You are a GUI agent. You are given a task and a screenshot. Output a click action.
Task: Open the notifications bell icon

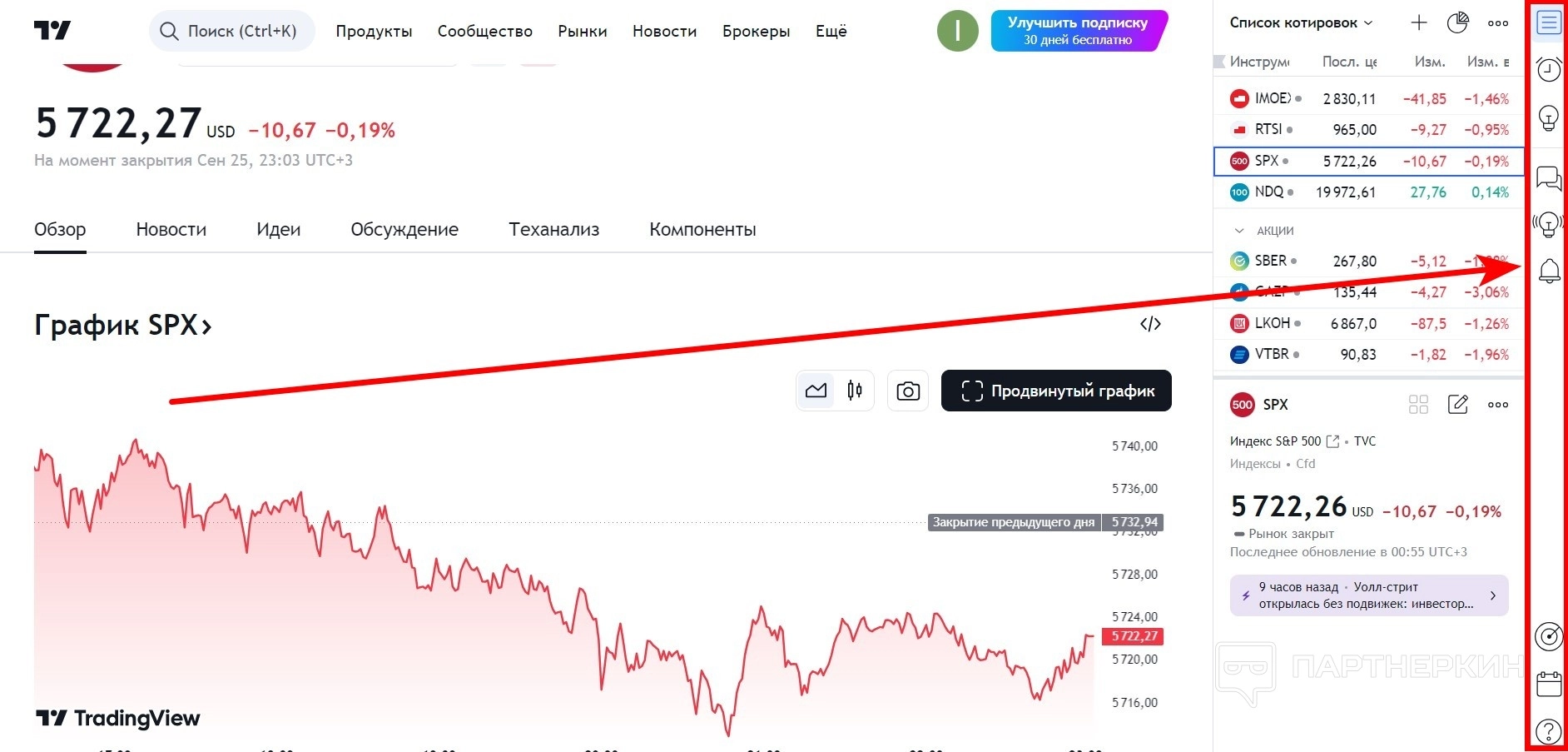1549,271
